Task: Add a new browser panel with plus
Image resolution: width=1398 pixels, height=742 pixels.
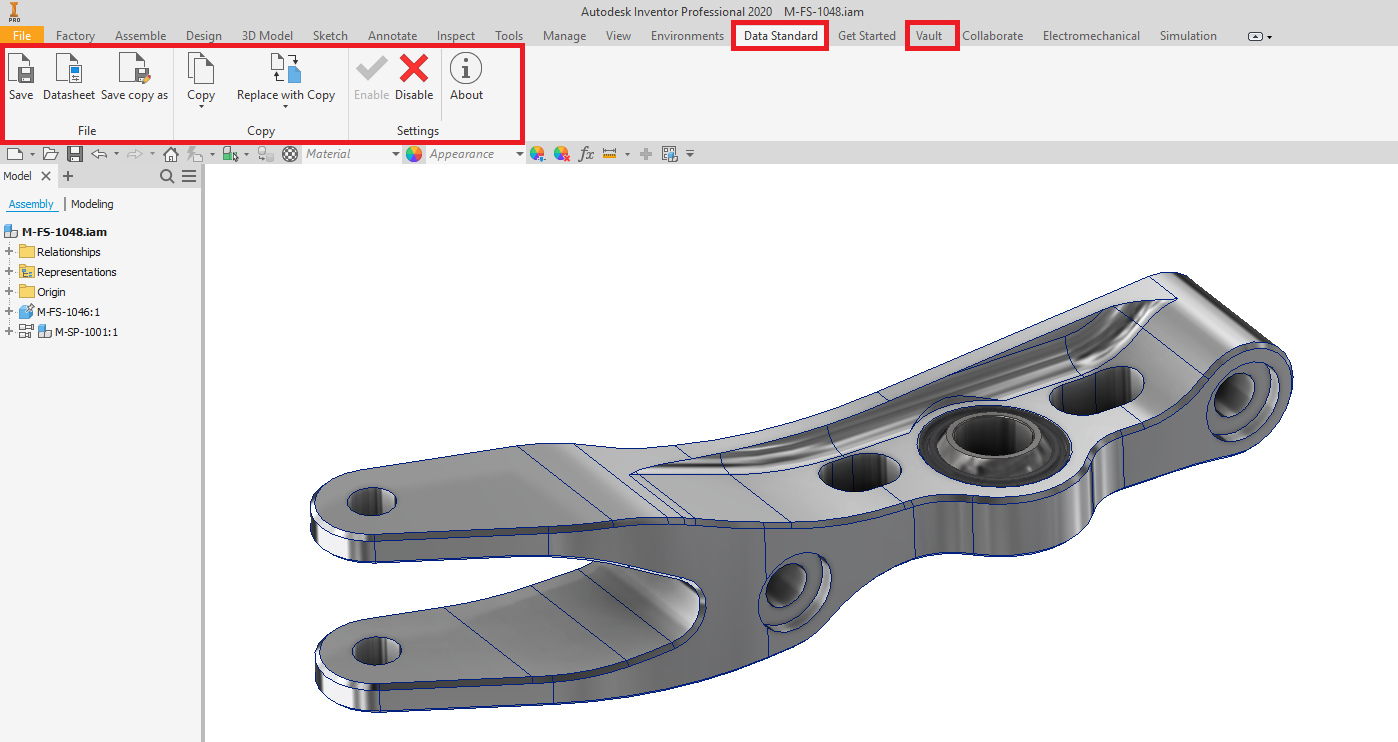Action: 68,176
